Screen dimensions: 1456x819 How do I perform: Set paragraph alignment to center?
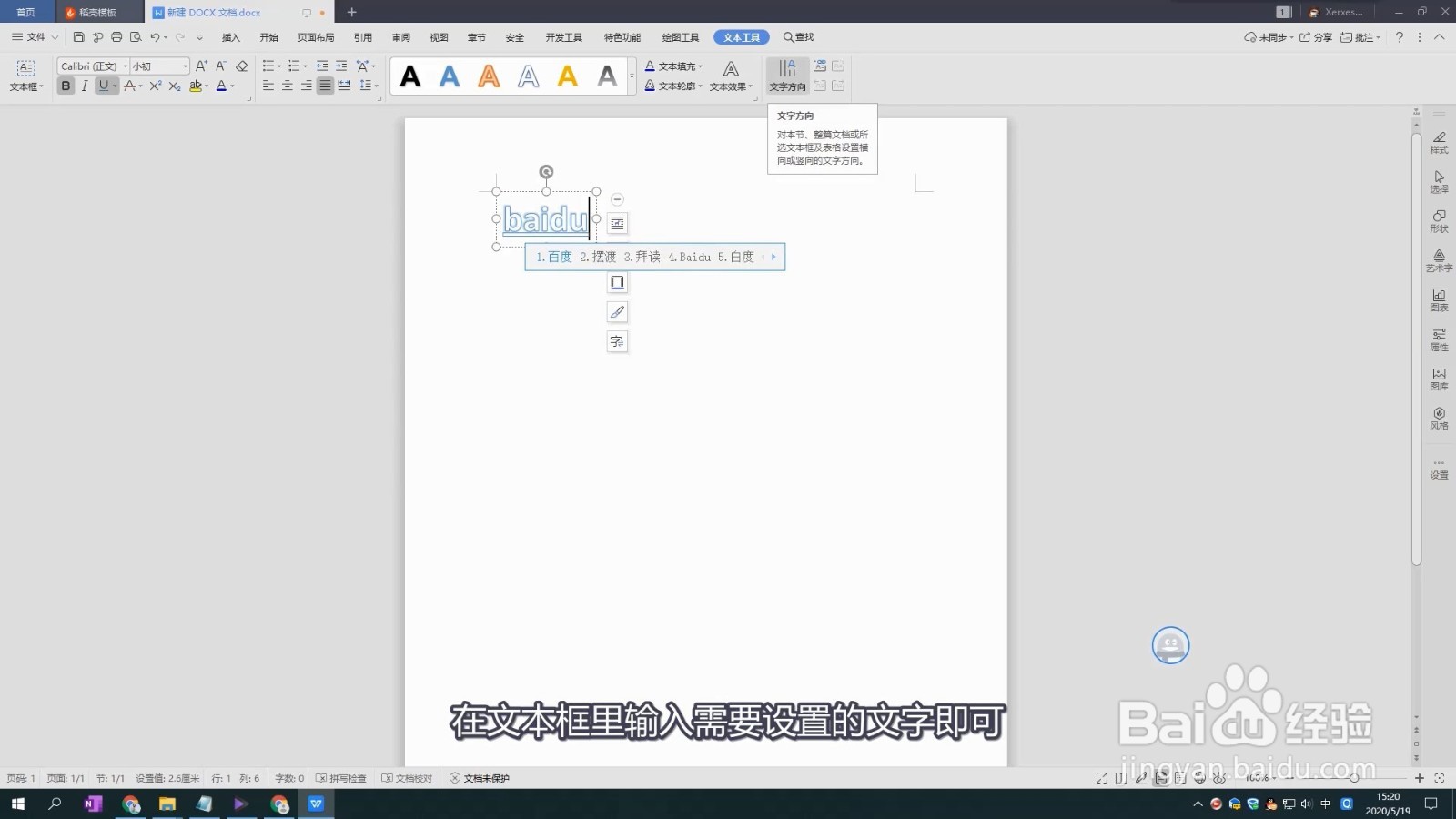288,86
